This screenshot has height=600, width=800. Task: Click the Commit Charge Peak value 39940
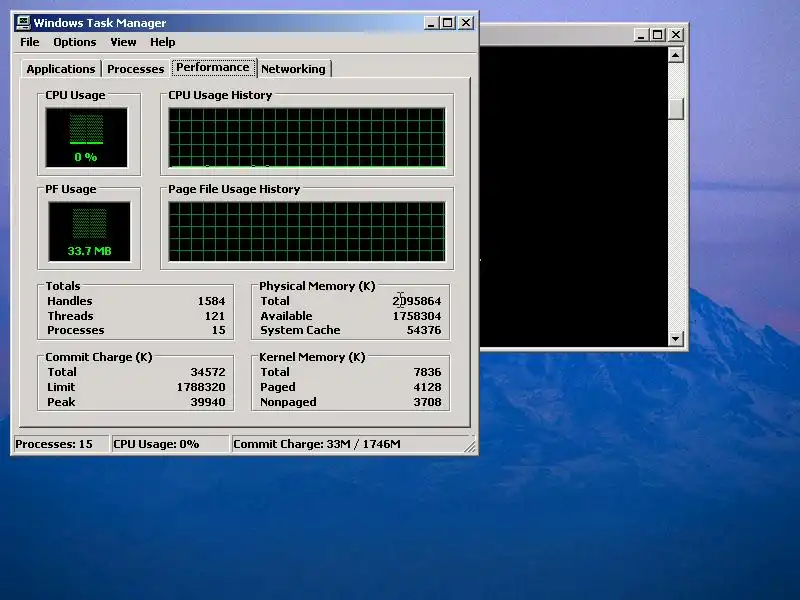208,402
